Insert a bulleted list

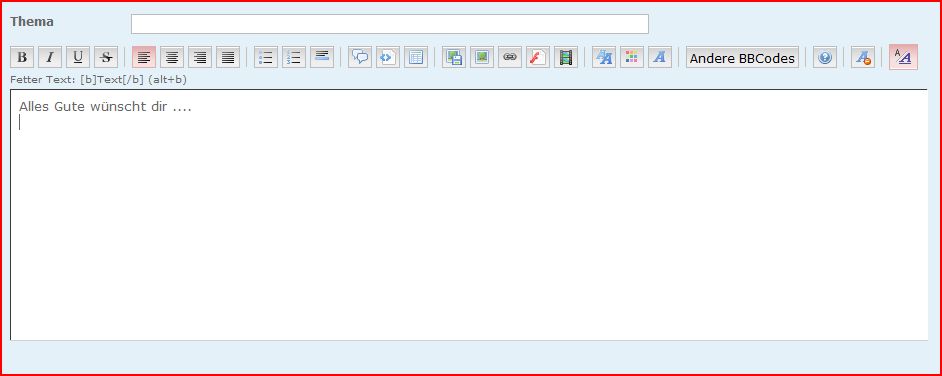click(x=266, y=58)
